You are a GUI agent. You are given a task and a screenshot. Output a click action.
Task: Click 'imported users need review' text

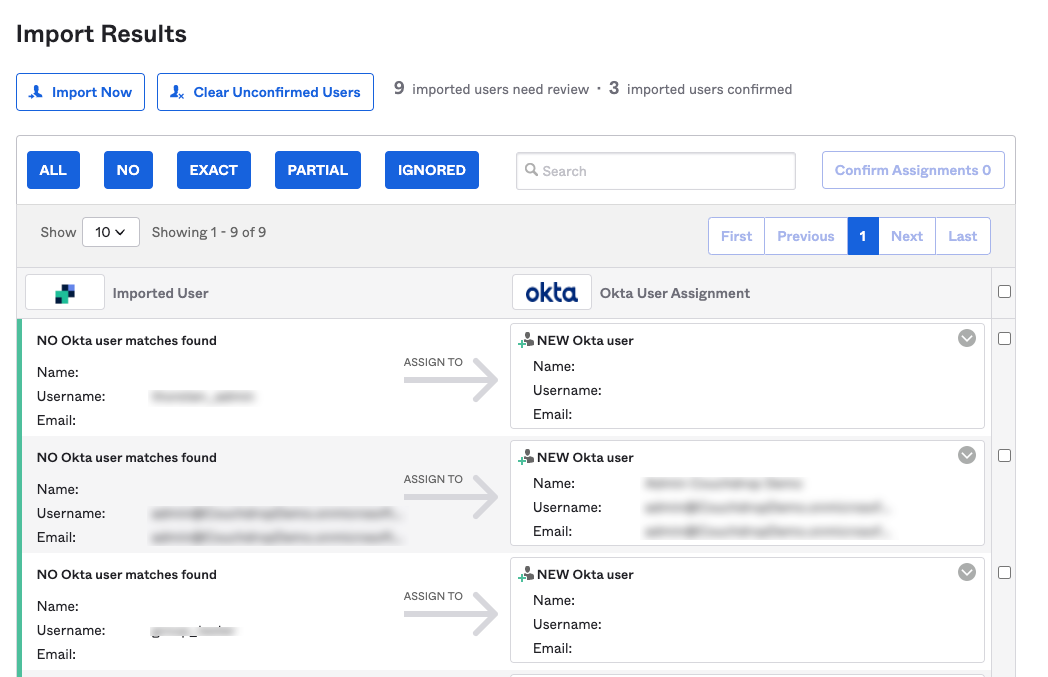coord(501,90)
